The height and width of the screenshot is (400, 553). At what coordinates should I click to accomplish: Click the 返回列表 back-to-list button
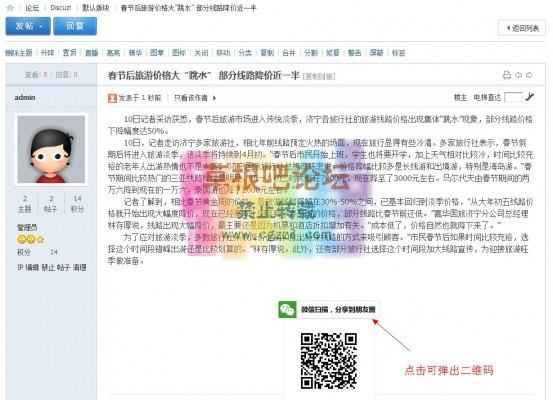[x=522, y=28]
